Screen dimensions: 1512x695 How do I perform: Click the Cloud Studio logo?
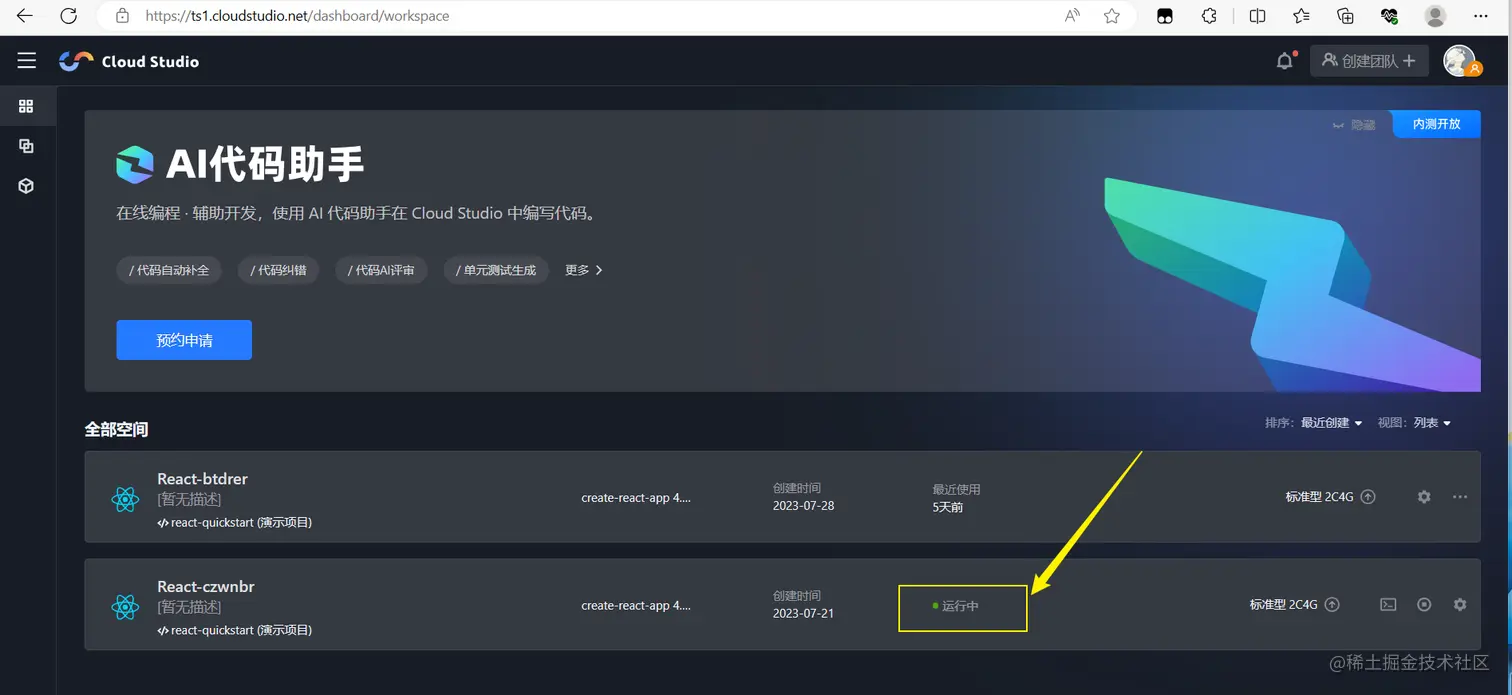pos(129,61)
